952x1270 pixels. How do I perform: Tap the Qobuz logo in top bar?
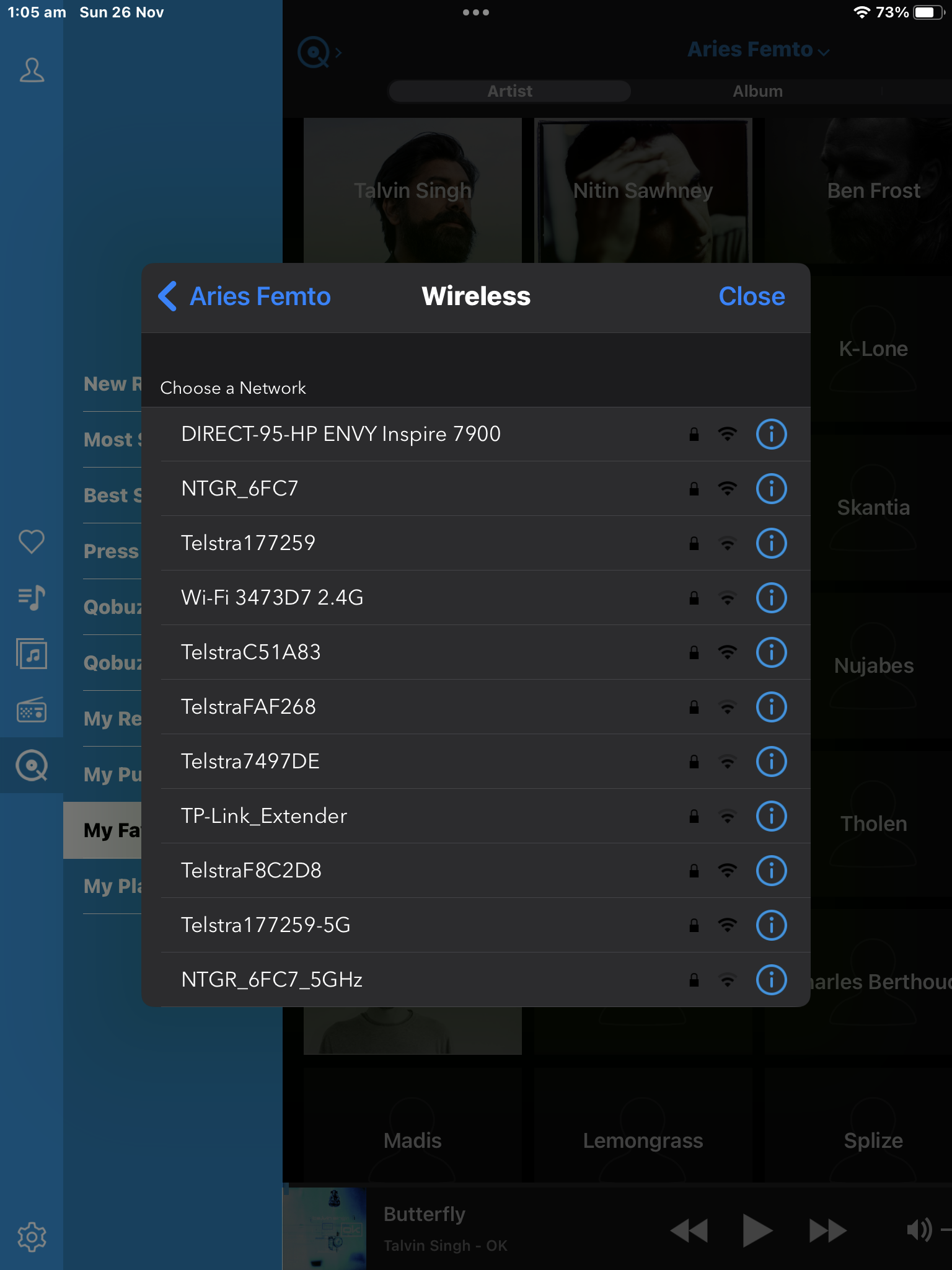pos(314,53)
